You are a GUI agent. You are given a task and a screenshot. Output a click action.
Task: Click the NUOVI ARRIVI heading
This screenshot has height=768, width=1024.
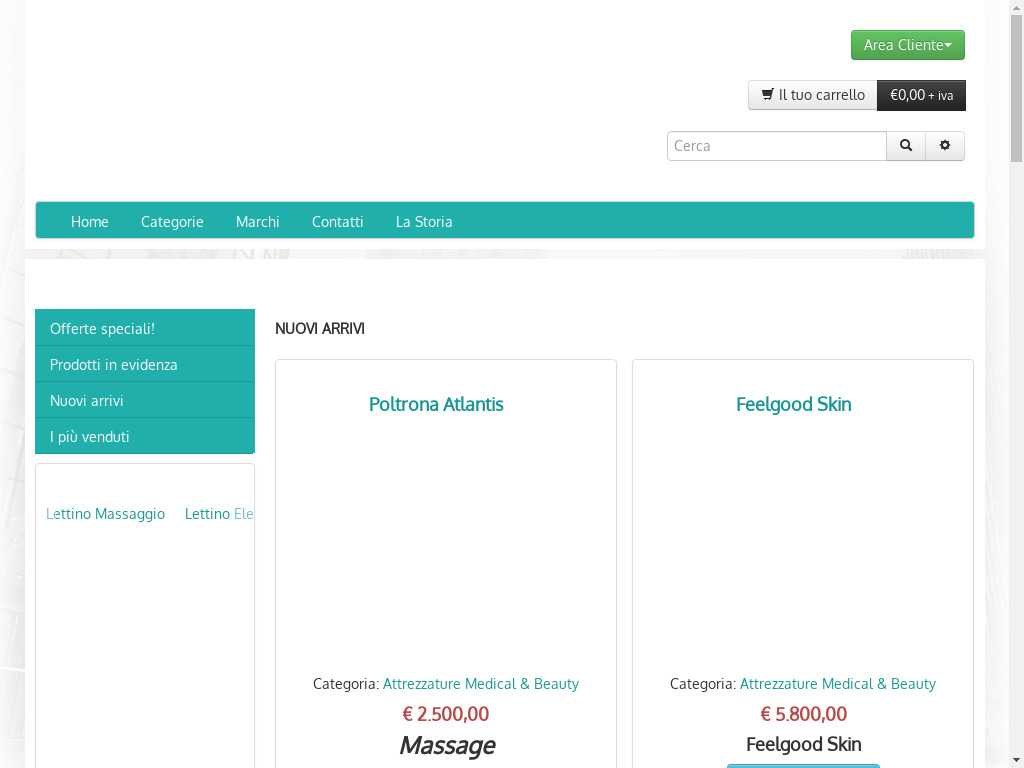pos(320,328)
